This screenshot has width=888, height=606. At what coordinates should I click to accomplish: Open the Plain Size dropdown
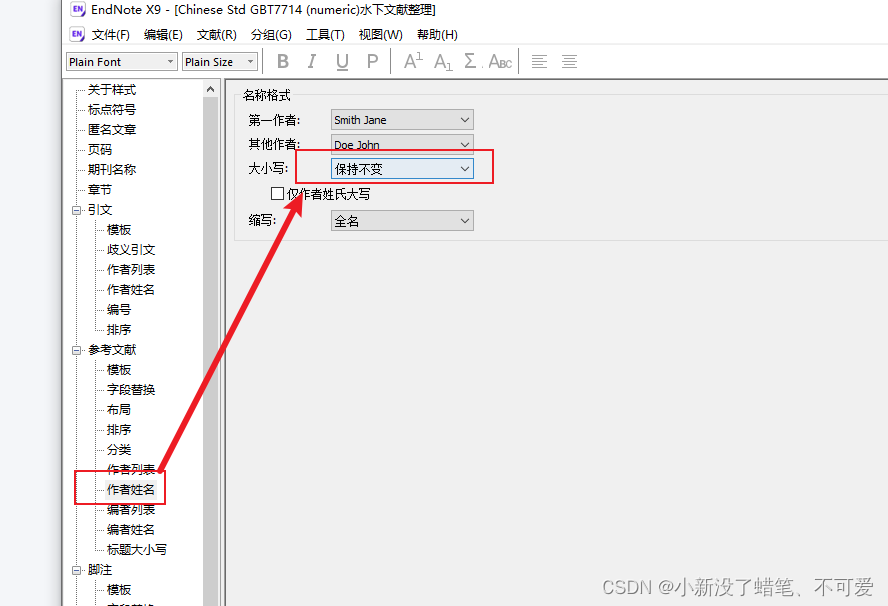tap(220, 62)
